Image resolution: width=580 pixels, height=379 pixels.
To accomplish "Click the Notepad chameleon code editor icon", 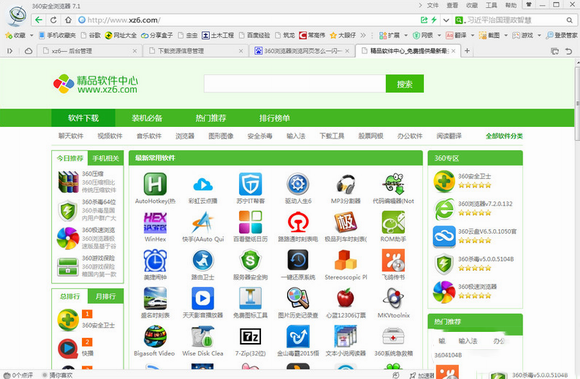I will click(393, 184).
